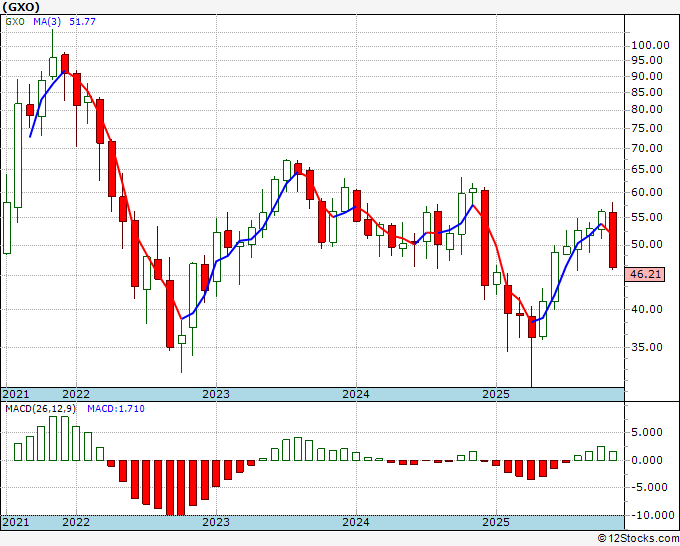
Task: Click the GXO ticker legend label
Action: [15, 22]
